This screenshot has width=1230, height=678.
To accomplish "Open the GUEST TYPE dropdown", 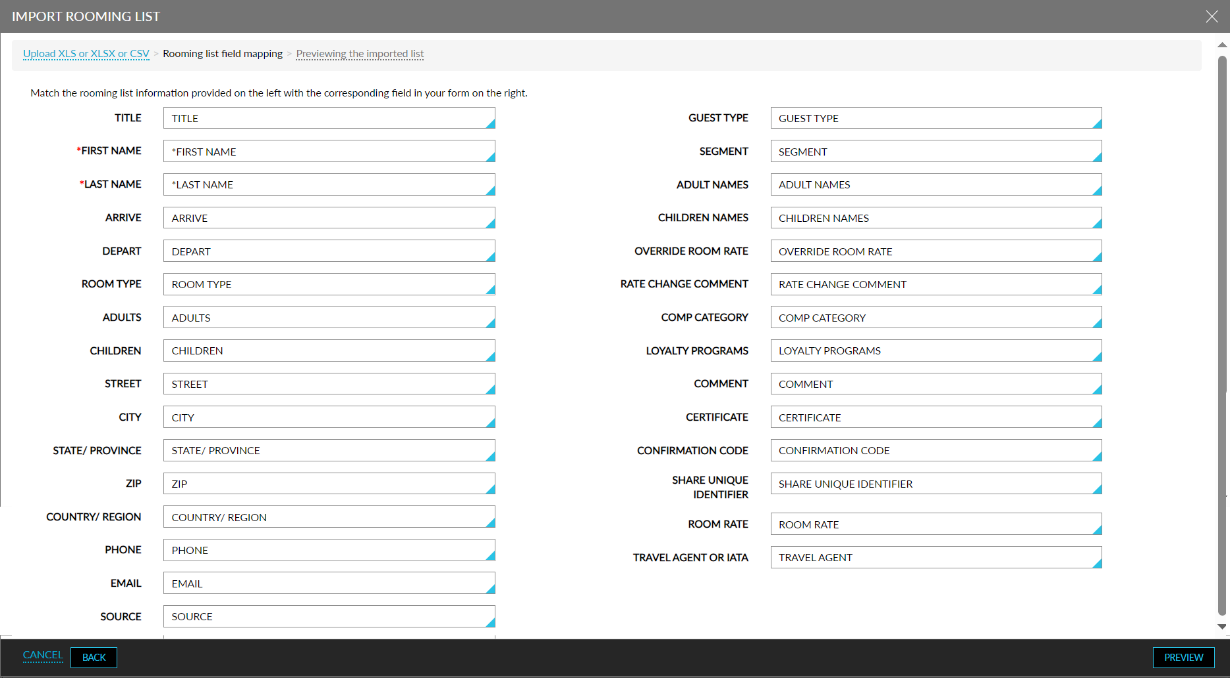I will point(935,118).
